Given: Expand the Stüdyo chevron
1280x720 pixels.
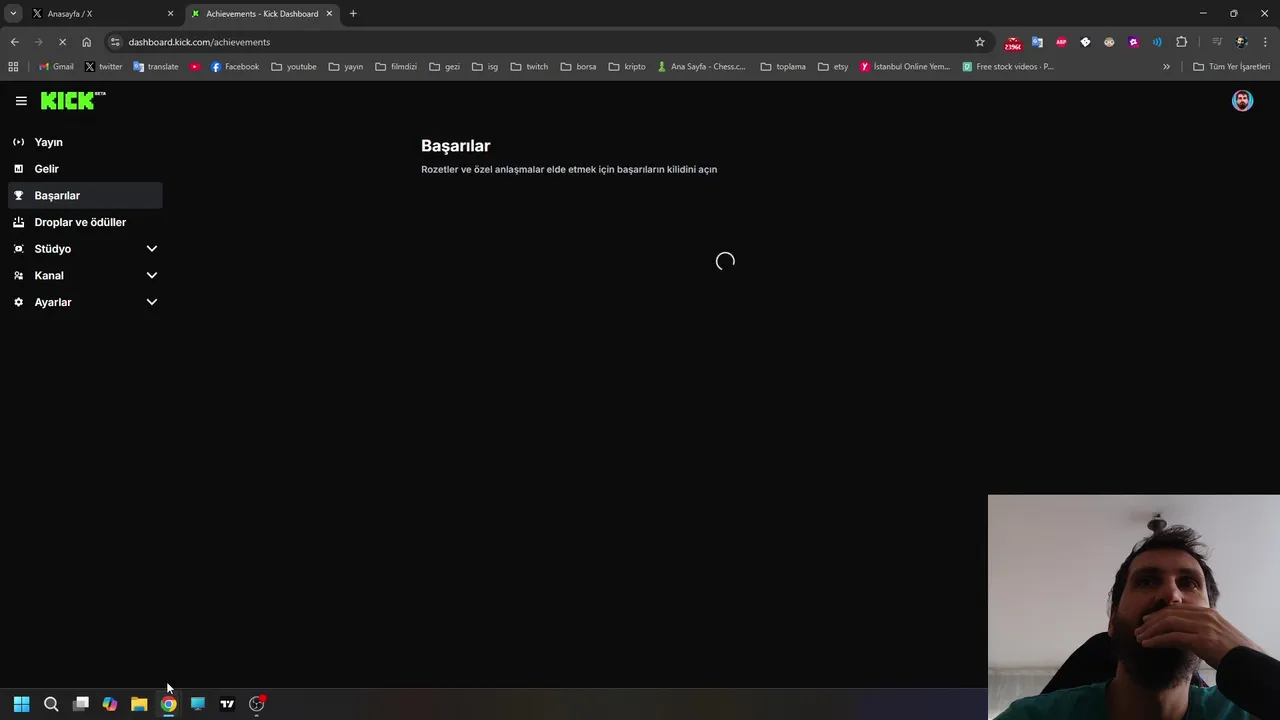Looking at the screenshot, I should 152,249.
